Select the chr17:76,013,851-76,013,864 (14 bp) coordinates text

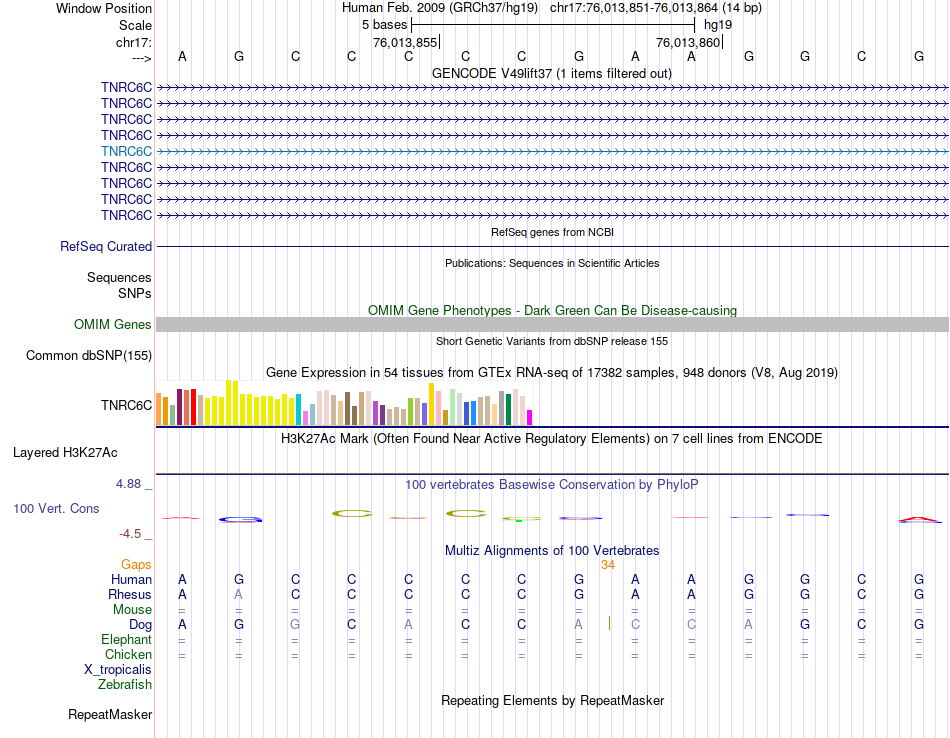656,8
